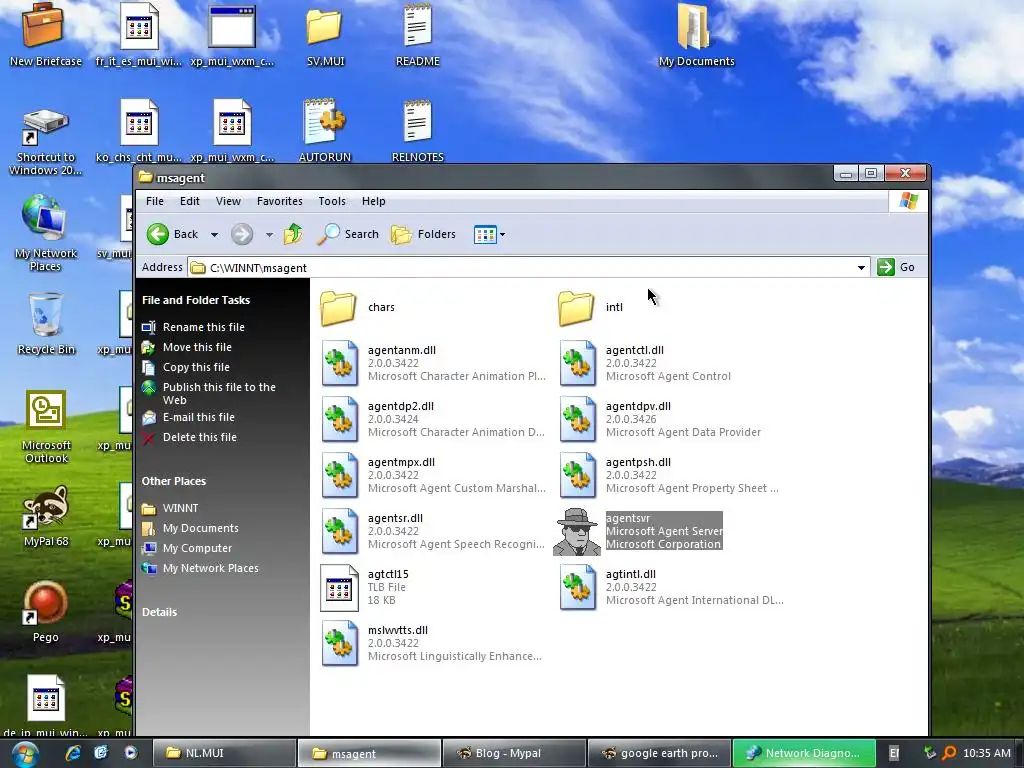The width and height of the screenshot is (1024, 768).
Task: Click the grayed Forward arrow button
Action: click(242, 234)
